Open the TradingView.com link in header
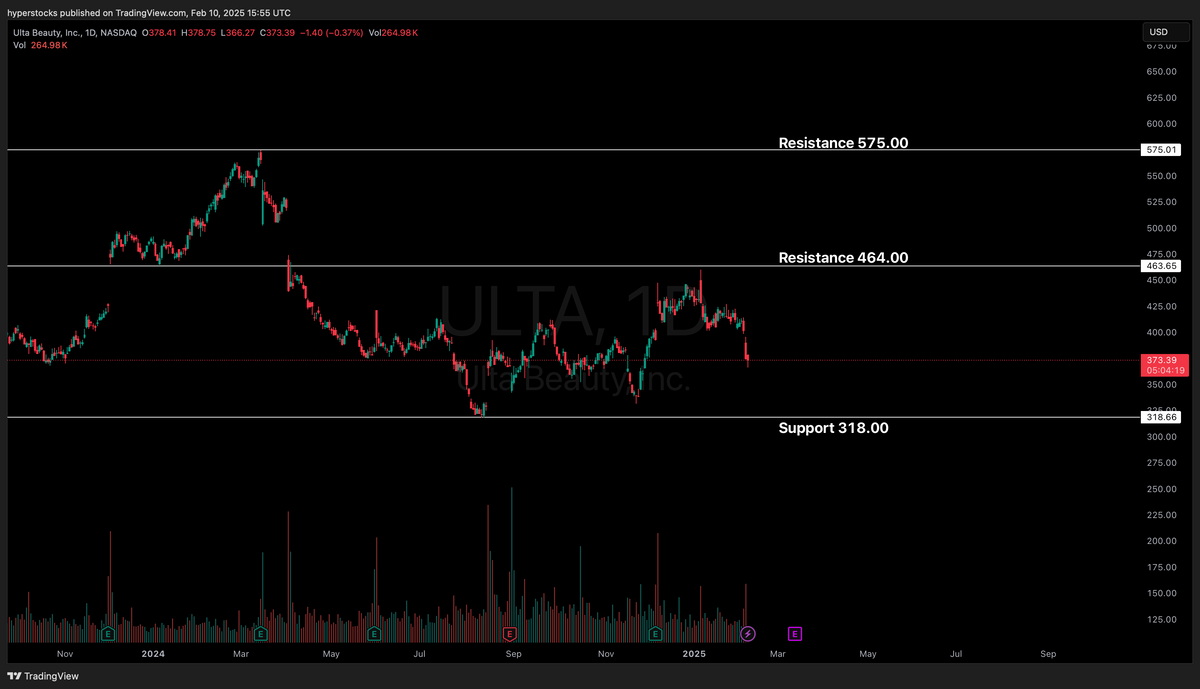Viewport: 1200px width, 689px height. point(150,12)
